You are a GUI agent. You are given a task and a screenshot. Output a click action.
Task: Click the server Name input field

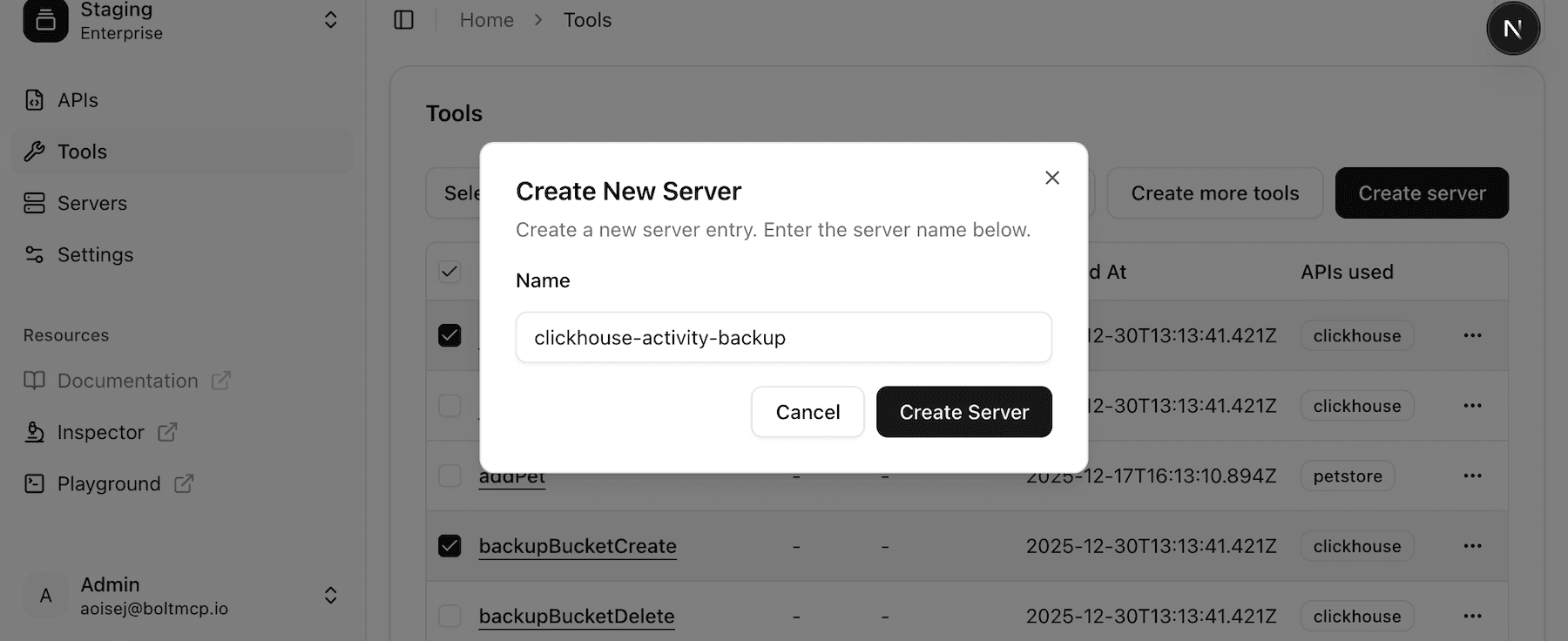coord(783,337)
